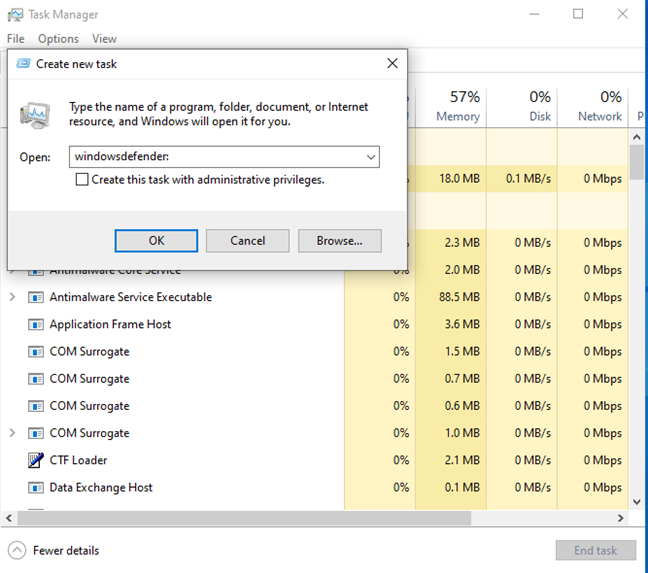Viewport: 648px width, 573px height.
Task: Click the Data Exchange Host process icon
Action: coord(36,488)
